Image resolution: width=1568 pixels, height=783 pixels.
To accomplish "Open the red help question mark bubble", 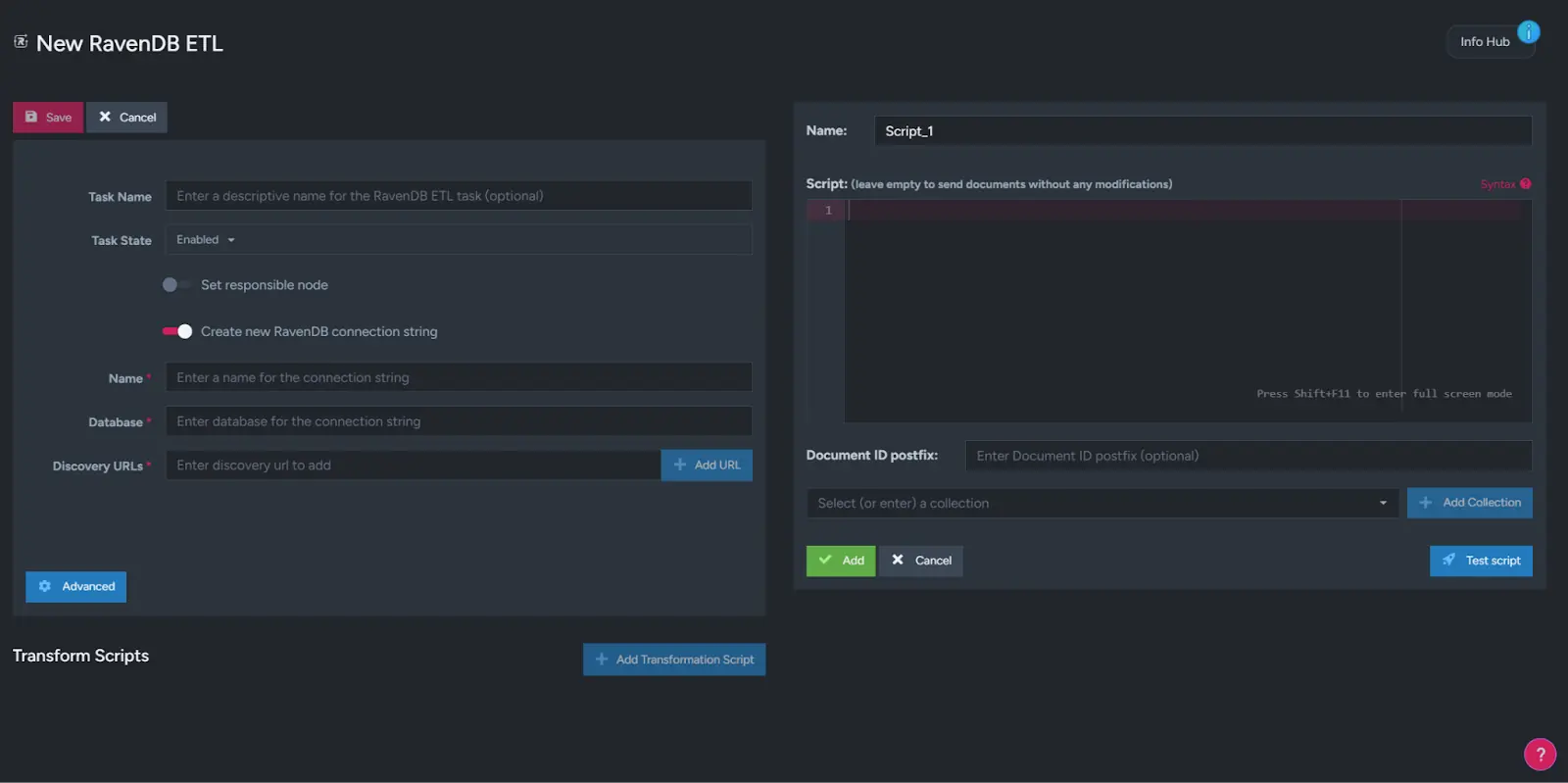I will tap(1540, 754).
